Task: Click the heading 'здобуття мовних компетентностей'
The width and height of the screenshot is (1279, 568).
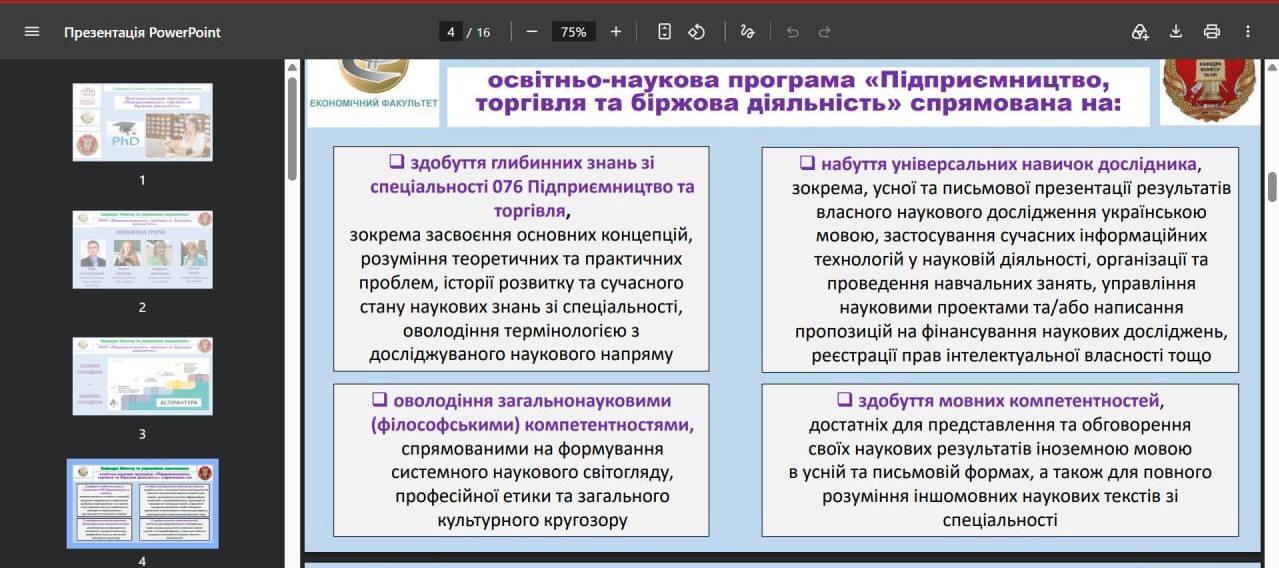Action: [x=1007, y=400]
